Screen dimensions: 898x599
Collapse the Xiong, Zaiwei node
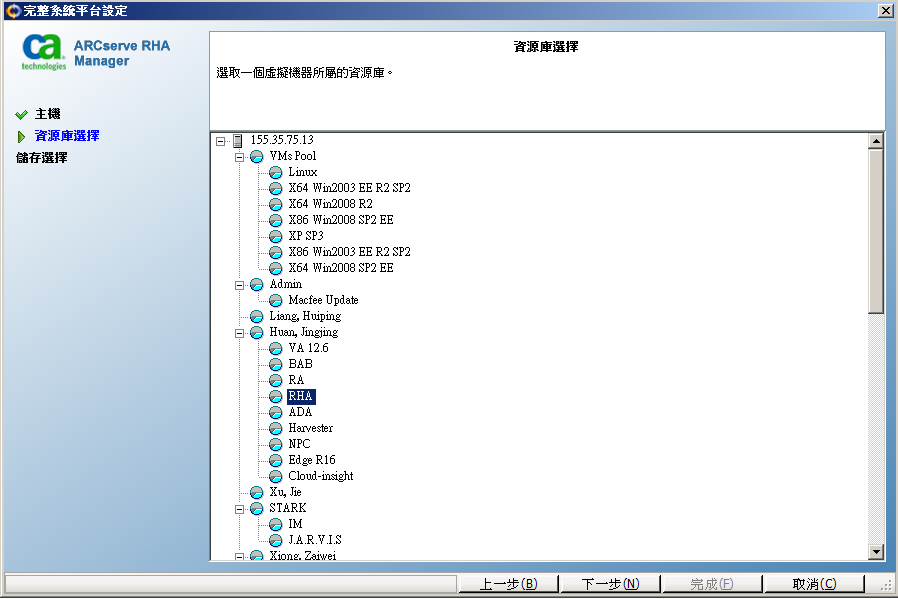pos(239,557)
